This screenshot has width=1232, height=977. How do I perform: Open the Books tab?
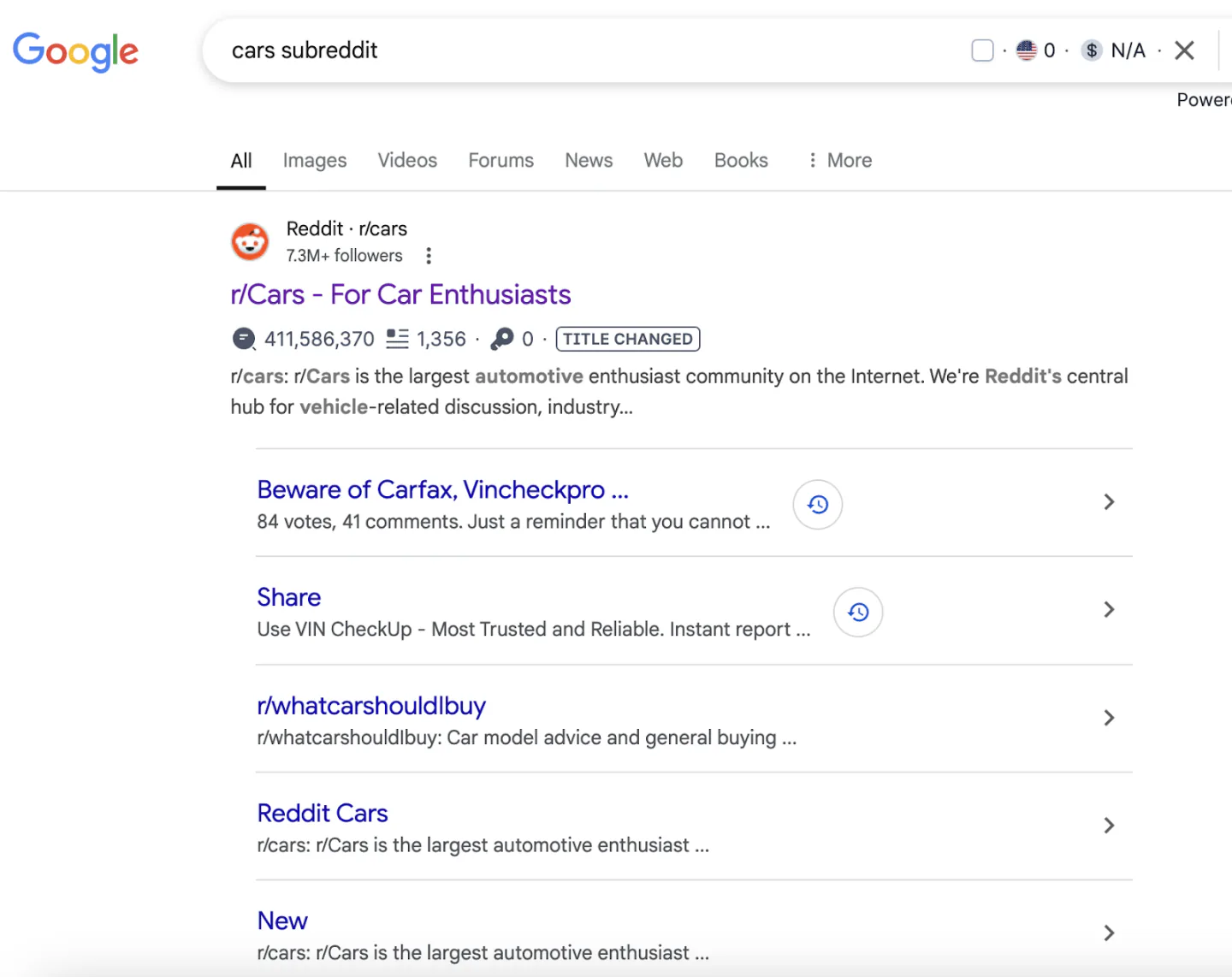[741, 160]
